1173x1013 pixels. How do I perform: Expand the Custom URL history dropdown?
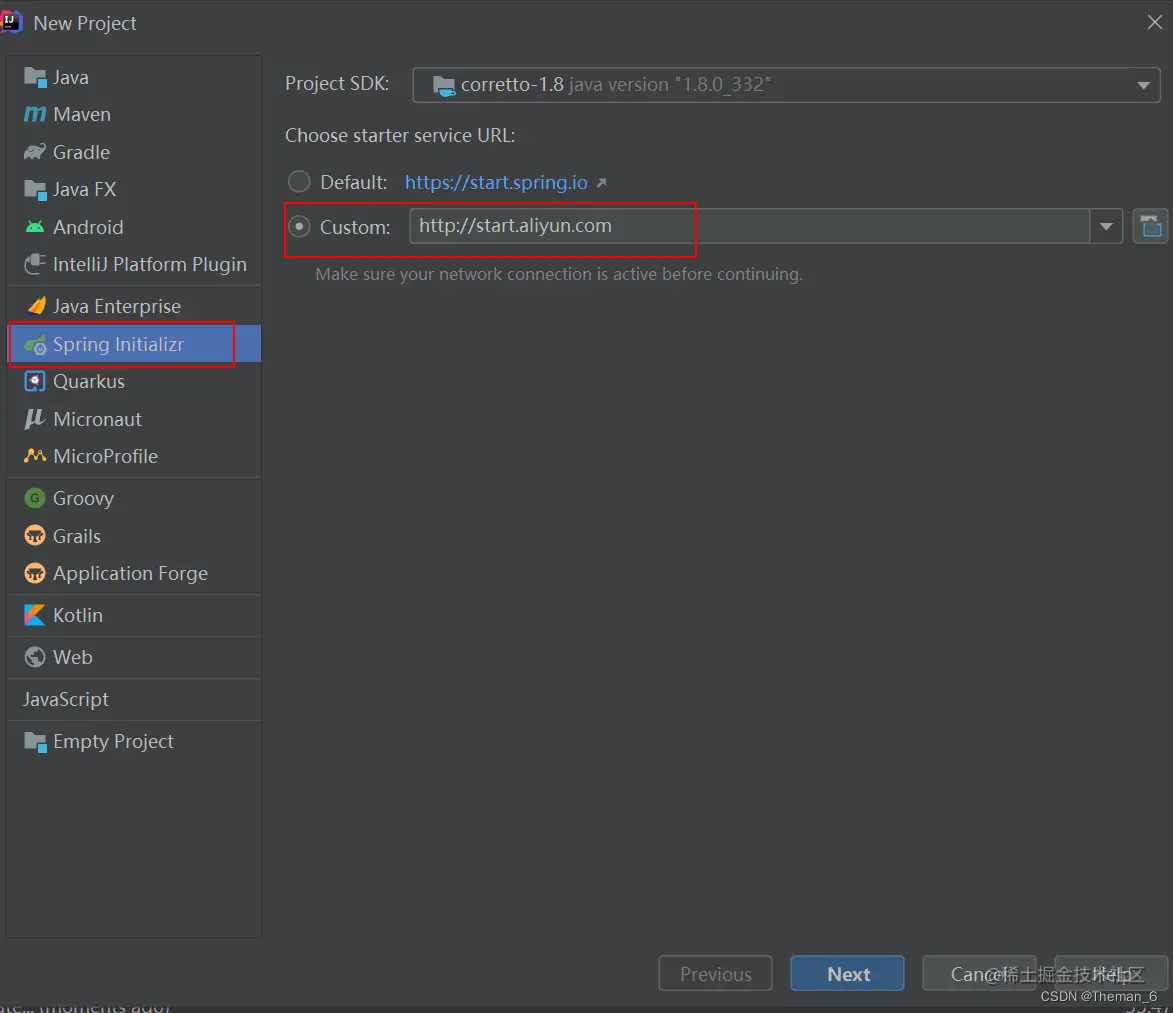[1106, 226]
